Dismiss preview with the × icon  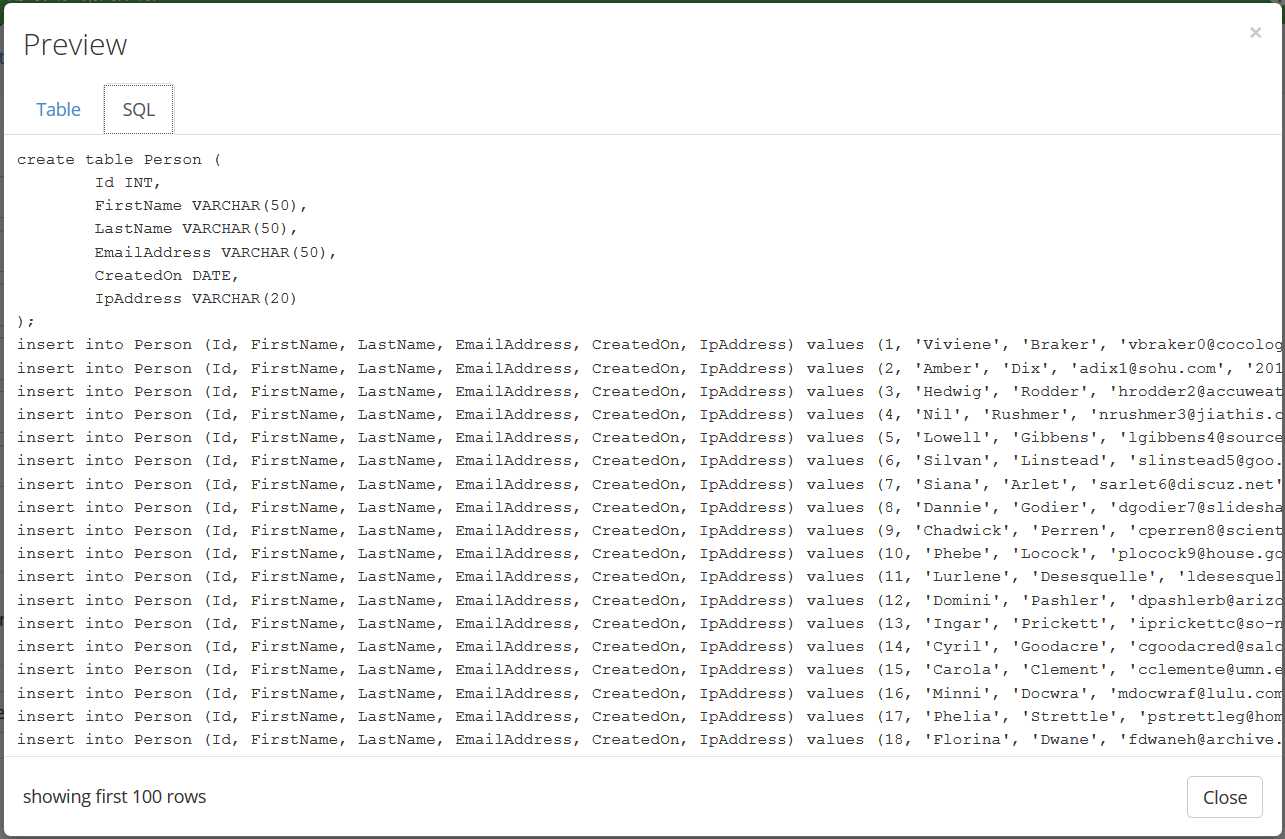pos(1255,33)
